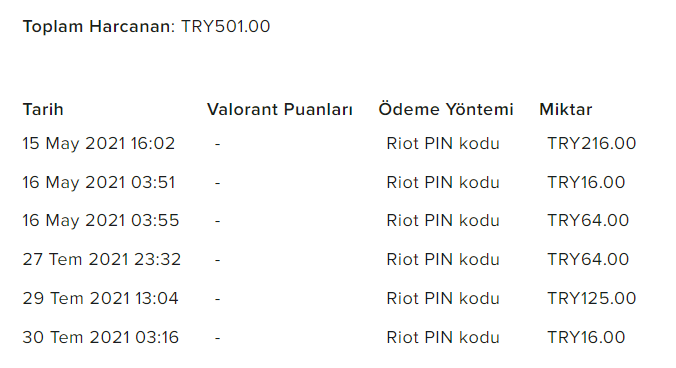Click the TRY216.00 amount

pos(592,143)
